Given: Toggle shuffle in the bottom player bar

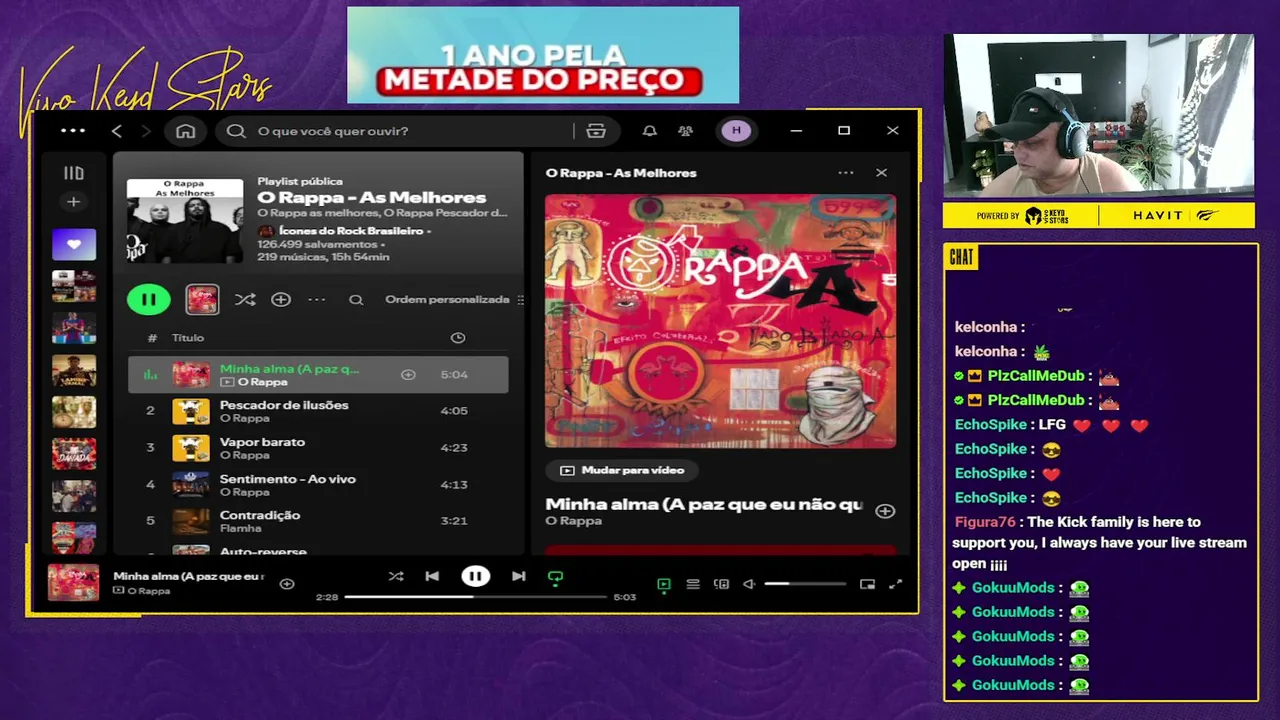Looking at the screenshot, I should coord(396,576).
